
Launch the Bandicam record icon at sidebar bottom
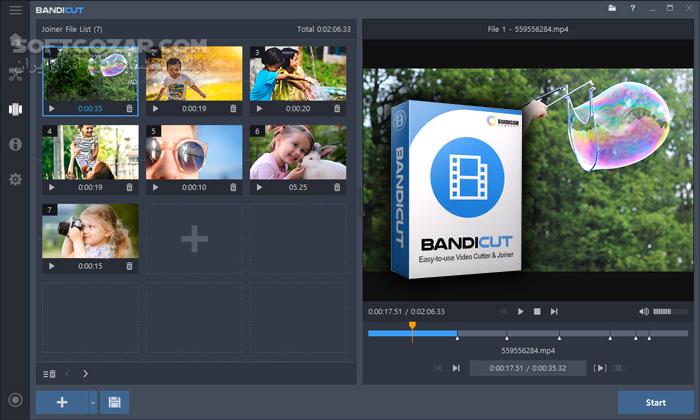15,400
